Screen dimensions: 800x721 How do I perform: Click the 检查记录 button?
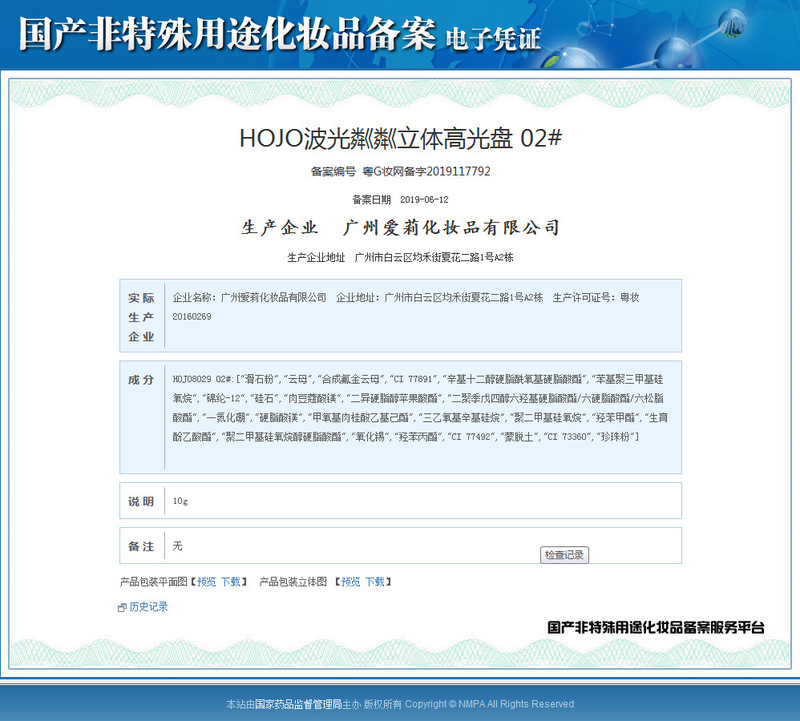tap(564, 555)
